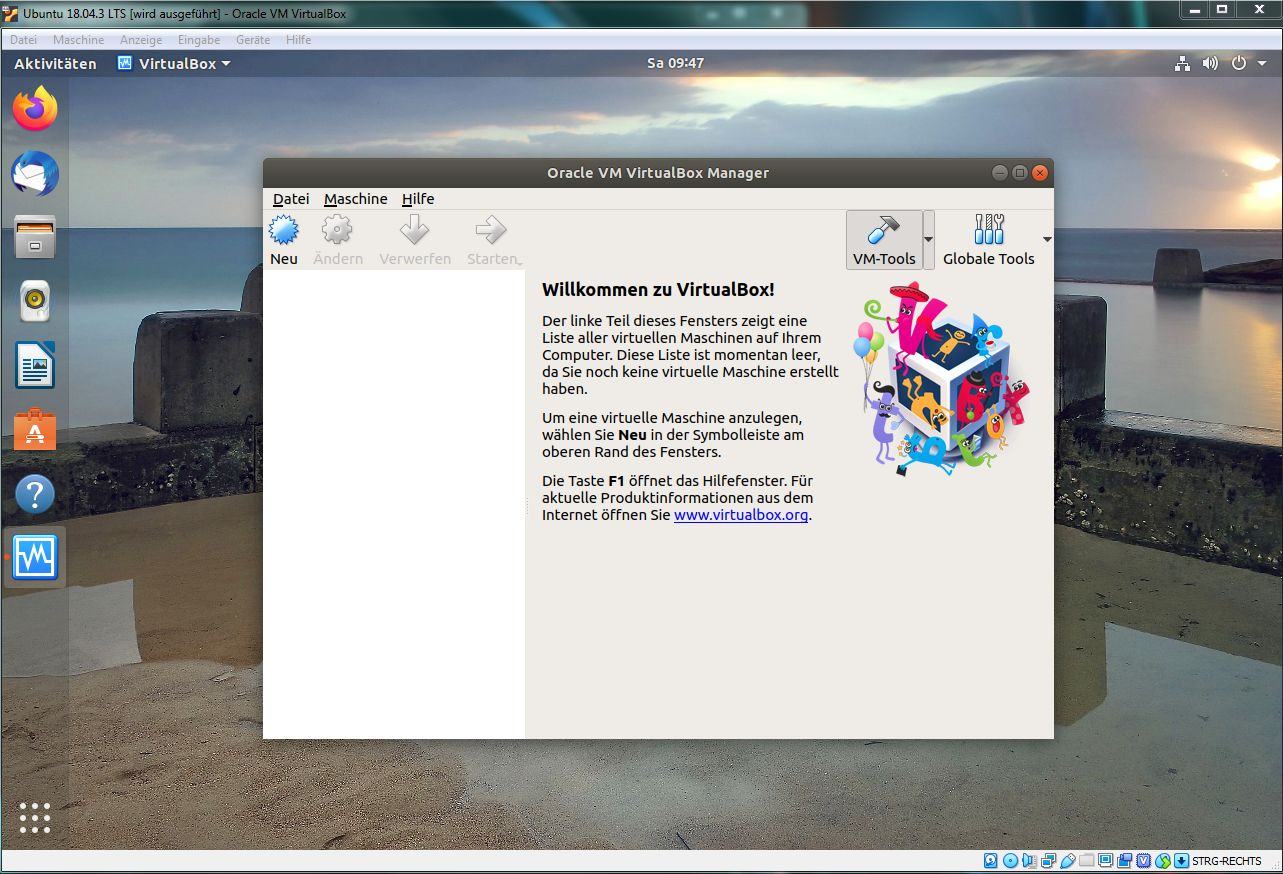Close the VirtualBox Manager window
The height and width of the screenshot is (874, 1283).
pyautogui.click(x=1040, y=173)
